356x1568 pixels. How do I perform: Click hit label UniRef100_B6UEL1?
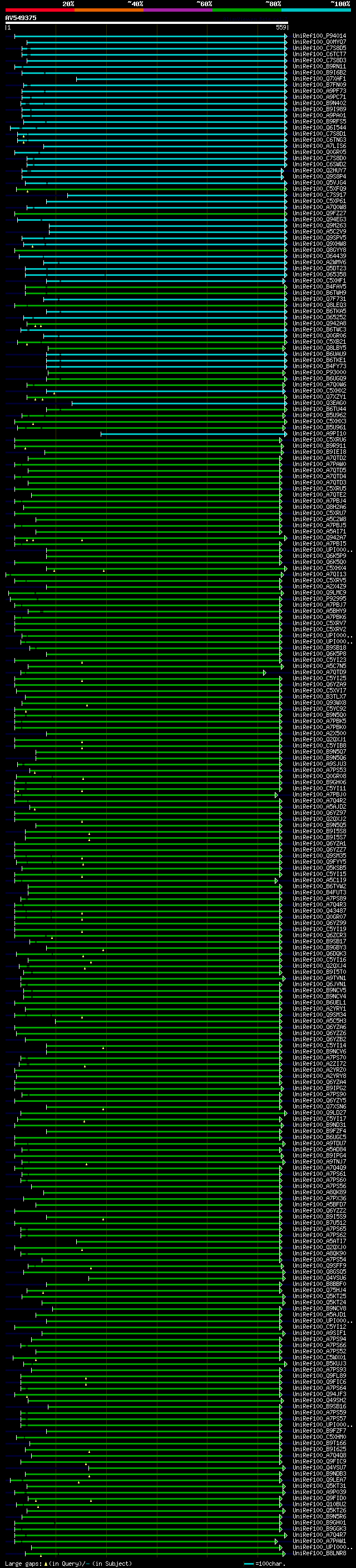[x=319, y=1003]
